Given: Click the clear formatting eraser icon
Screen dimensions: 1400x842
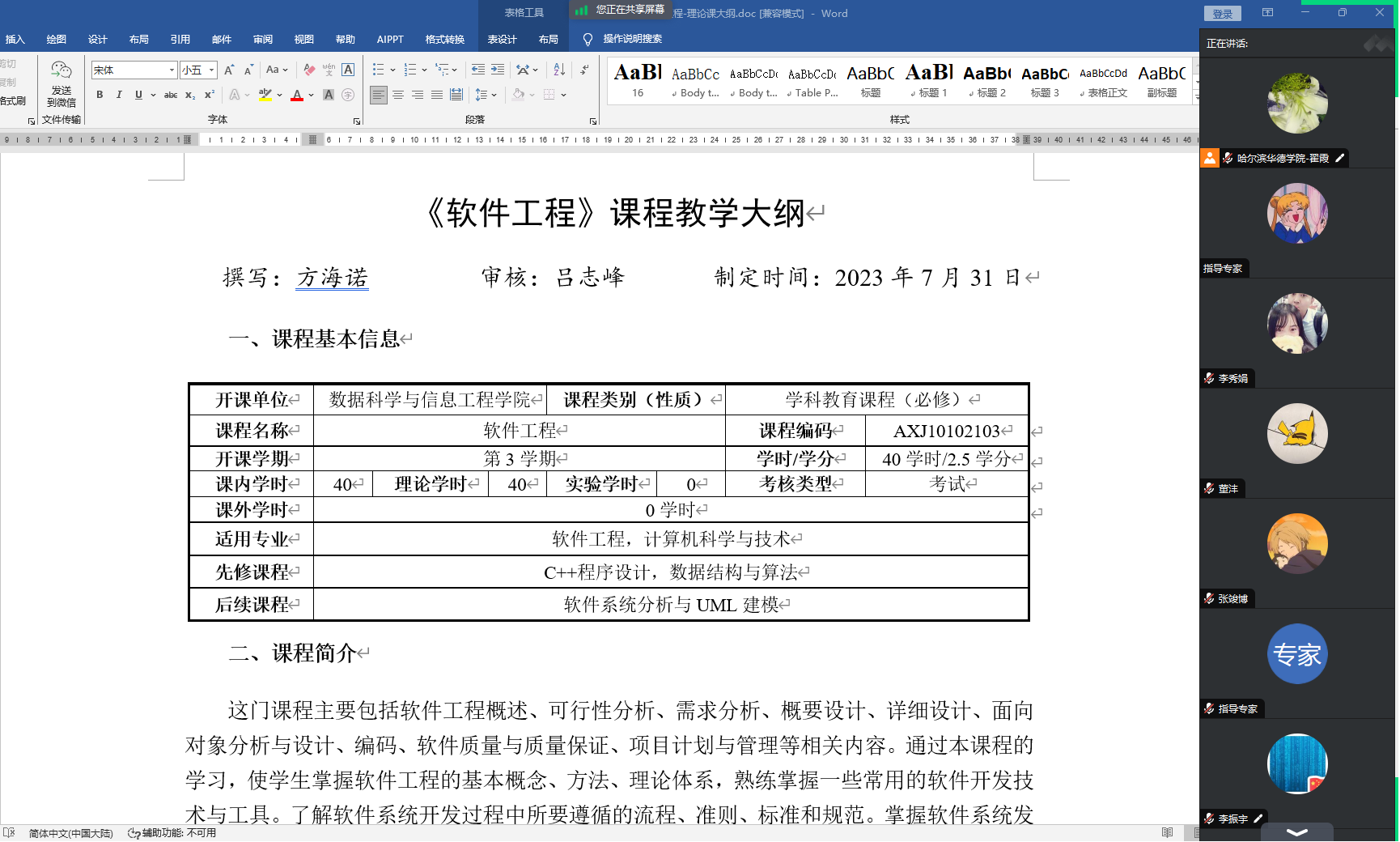Looking at the screenshot, I should (309, 70).
